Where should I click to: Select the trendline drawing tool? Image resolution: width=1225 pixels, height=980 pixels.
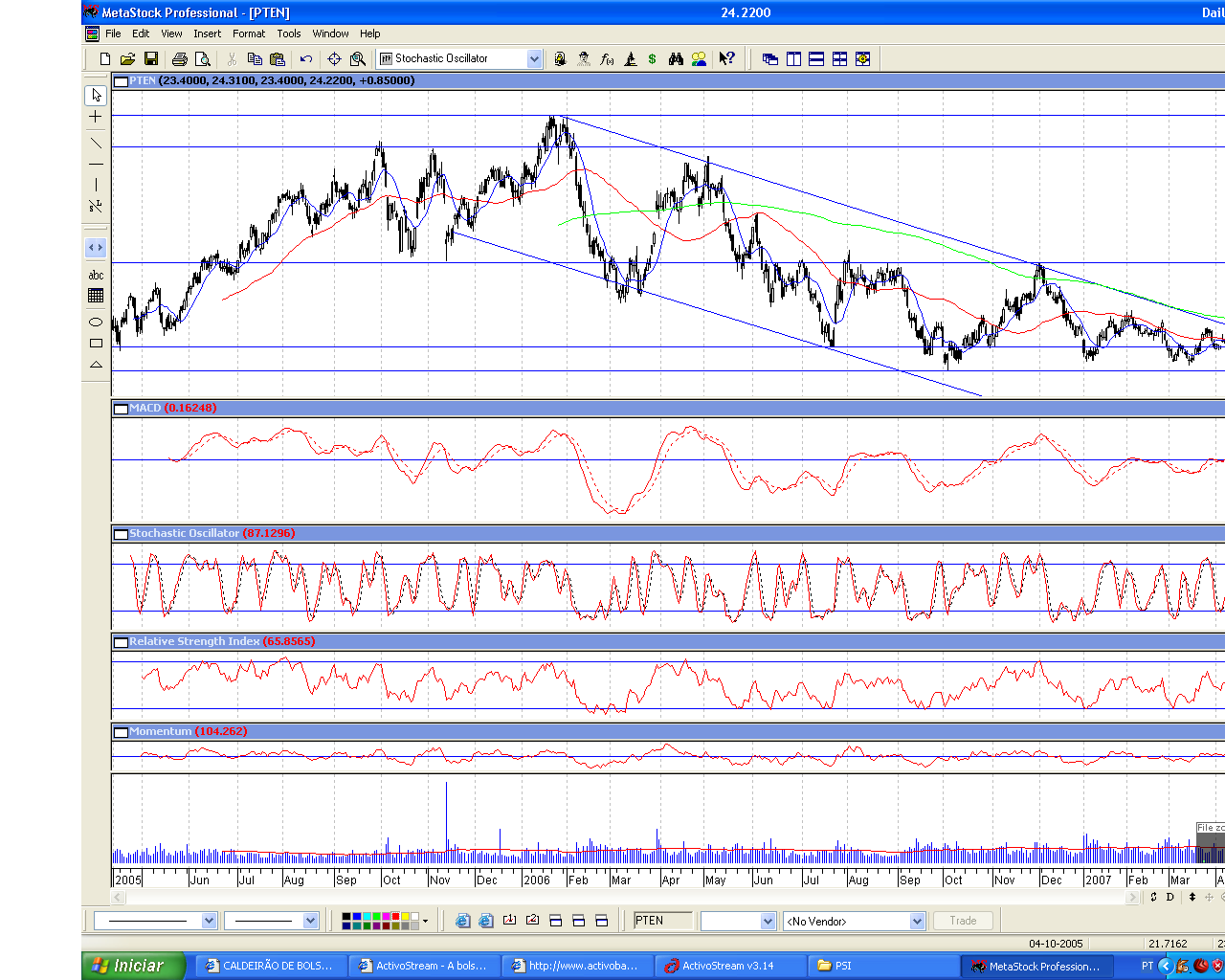coord(96,144)
